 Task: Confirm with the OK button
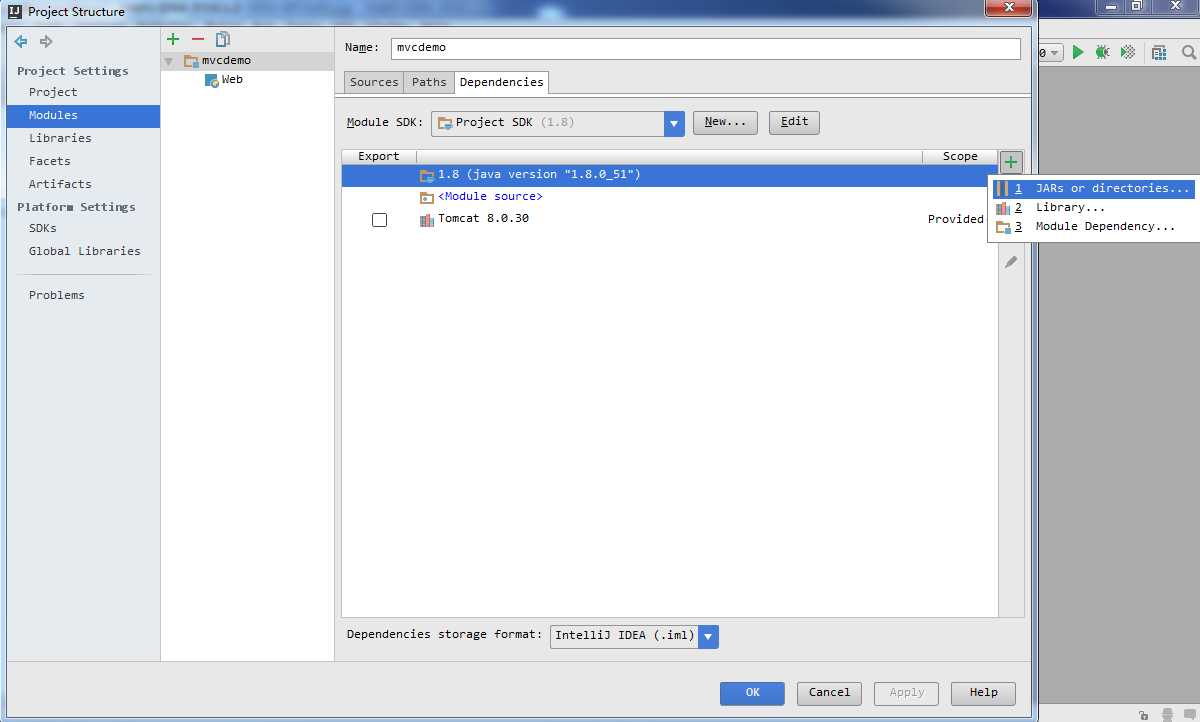pyautogui.click(x=752, y=693)
